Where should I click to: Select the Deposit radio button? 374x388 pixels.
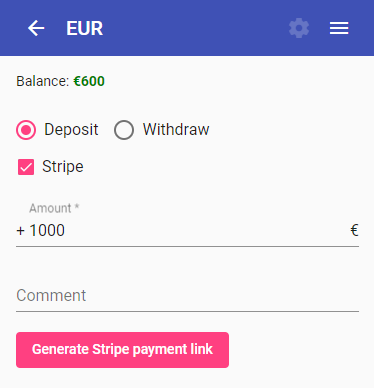(26, 130)
